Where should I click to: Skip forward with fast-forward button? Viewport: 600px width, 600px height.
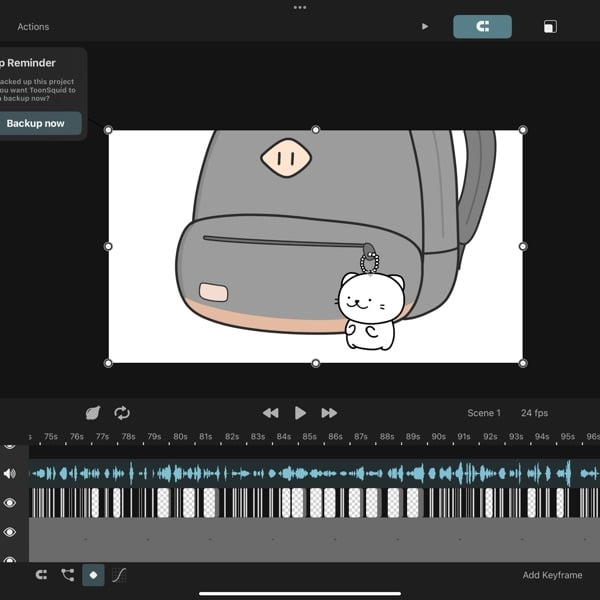pos(329,413)
